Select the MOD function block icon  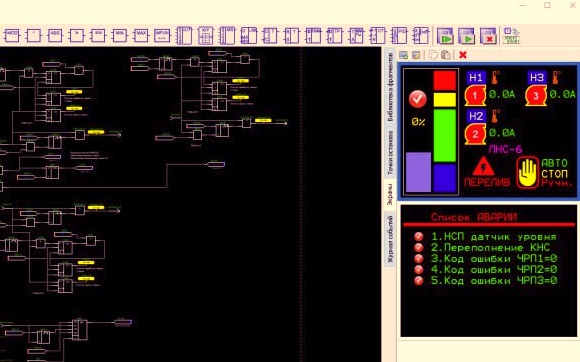pos(12,35)
